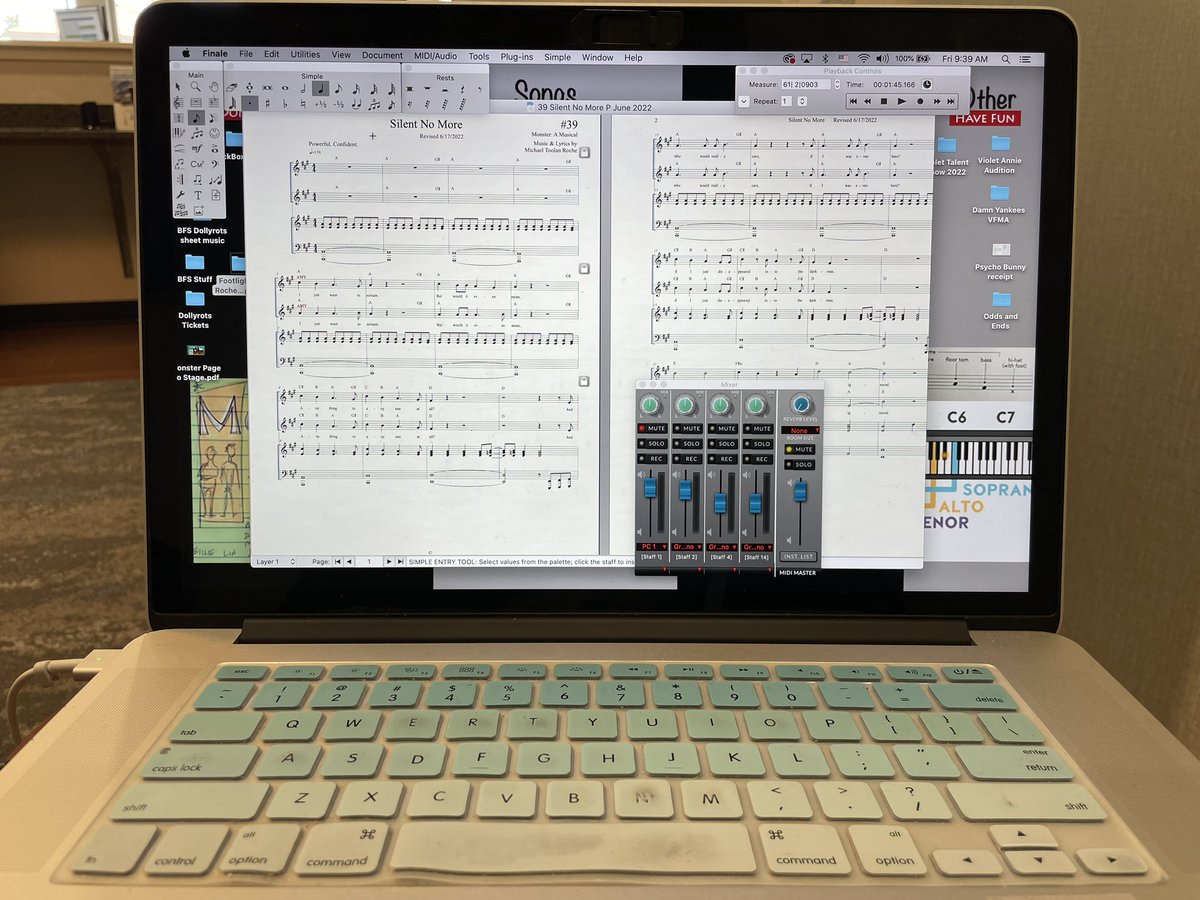Select the Tuplet tool in Main palette
This screenshot has height=900, width=1200.
tap(196, 134)
